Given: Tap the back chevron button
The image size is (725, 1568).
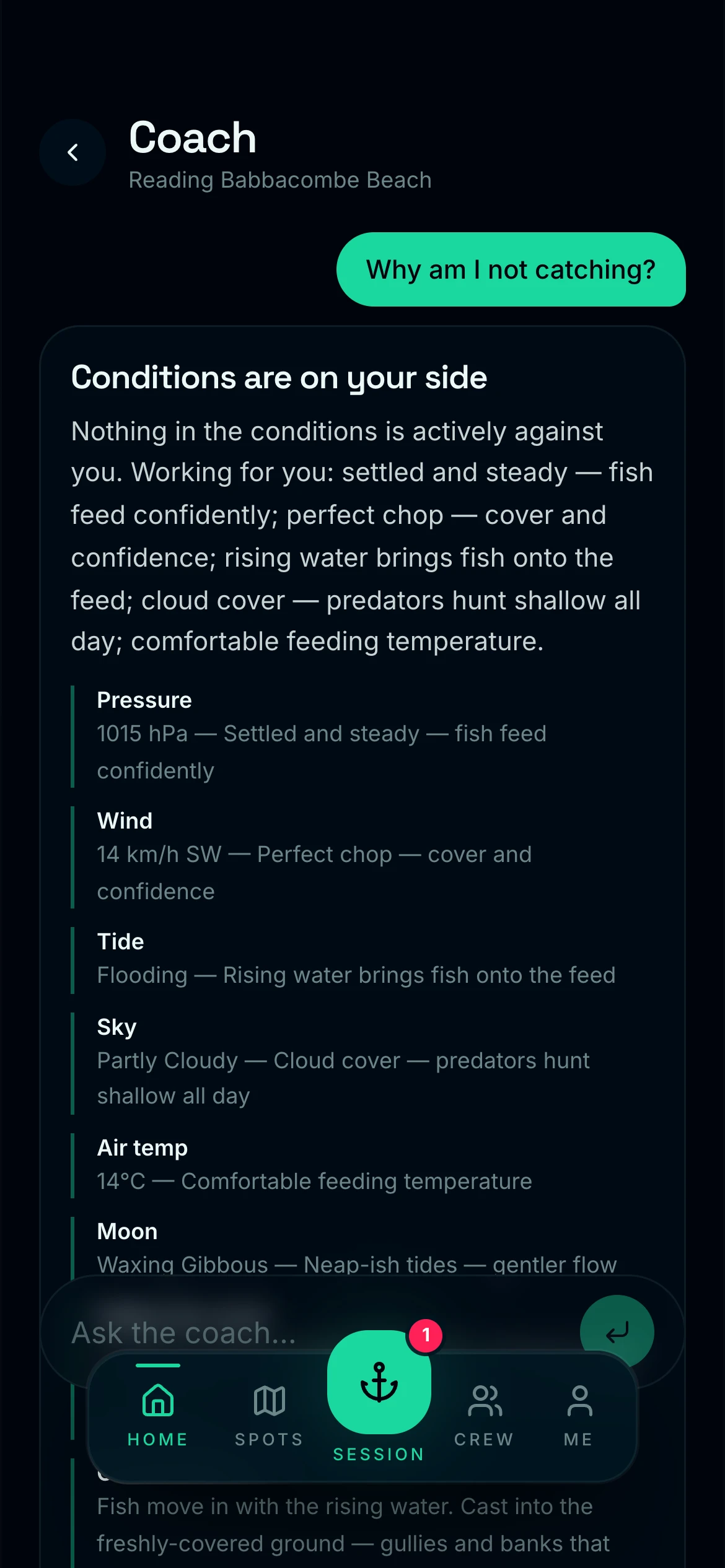Looking at the screenshot, I should point(72,152).
